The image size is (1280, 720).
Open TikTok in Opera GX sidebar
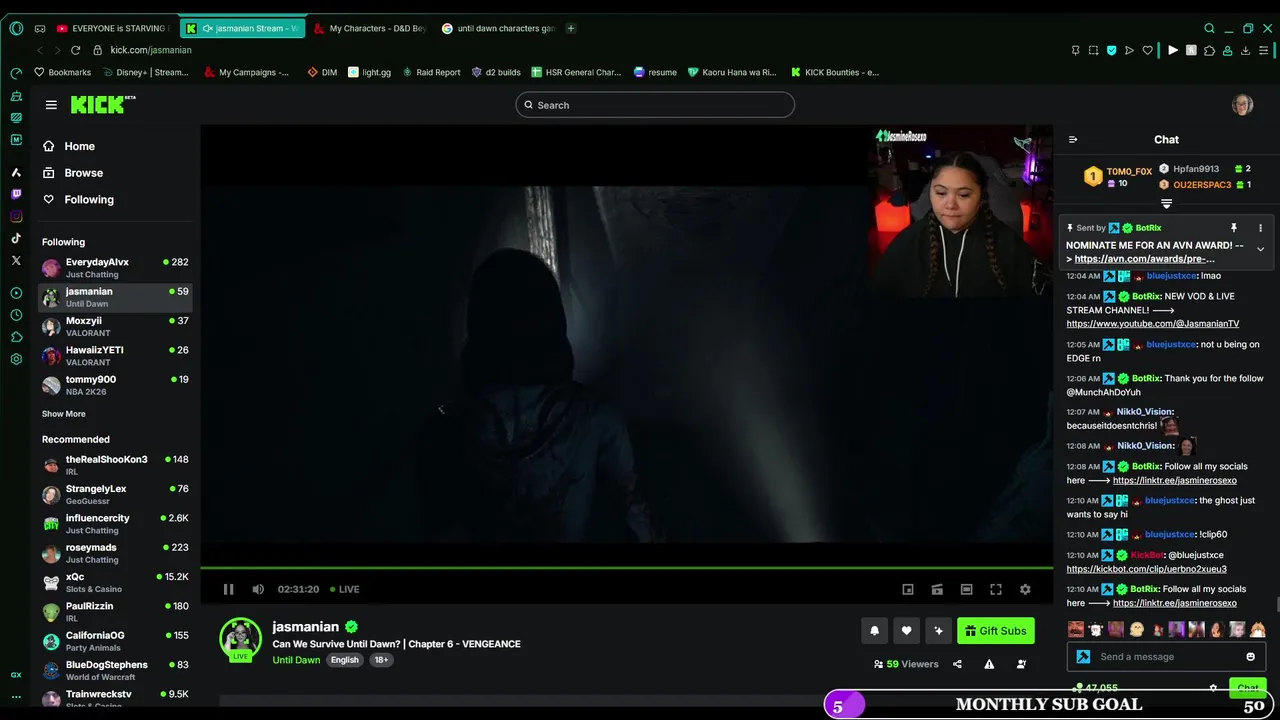pos(16,238)
